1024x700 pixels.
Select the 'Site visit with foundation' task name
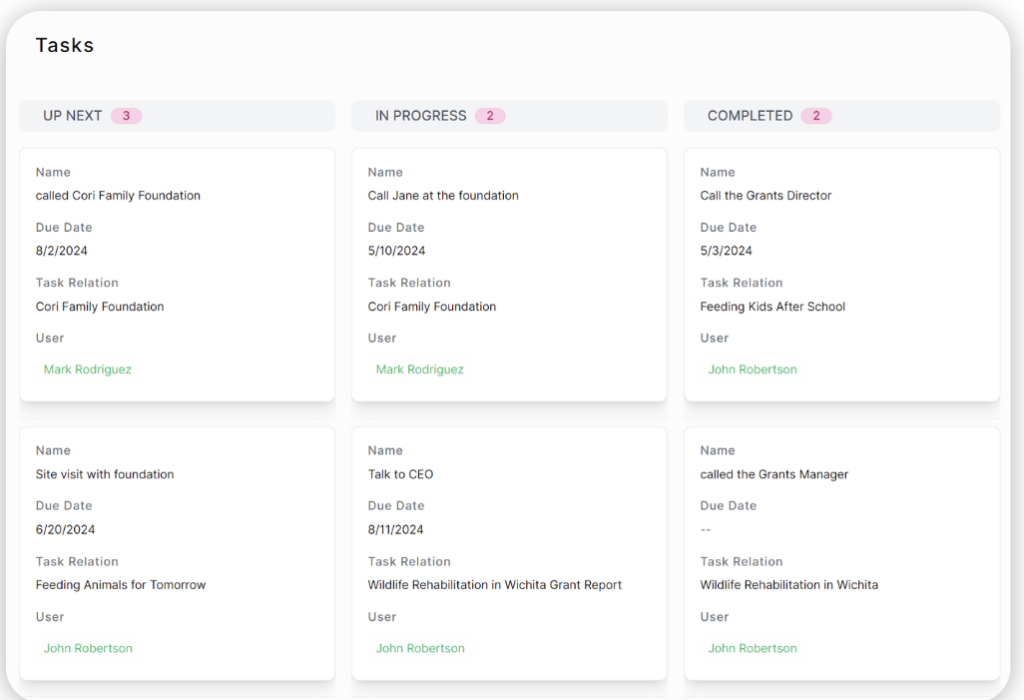(105, 475)
